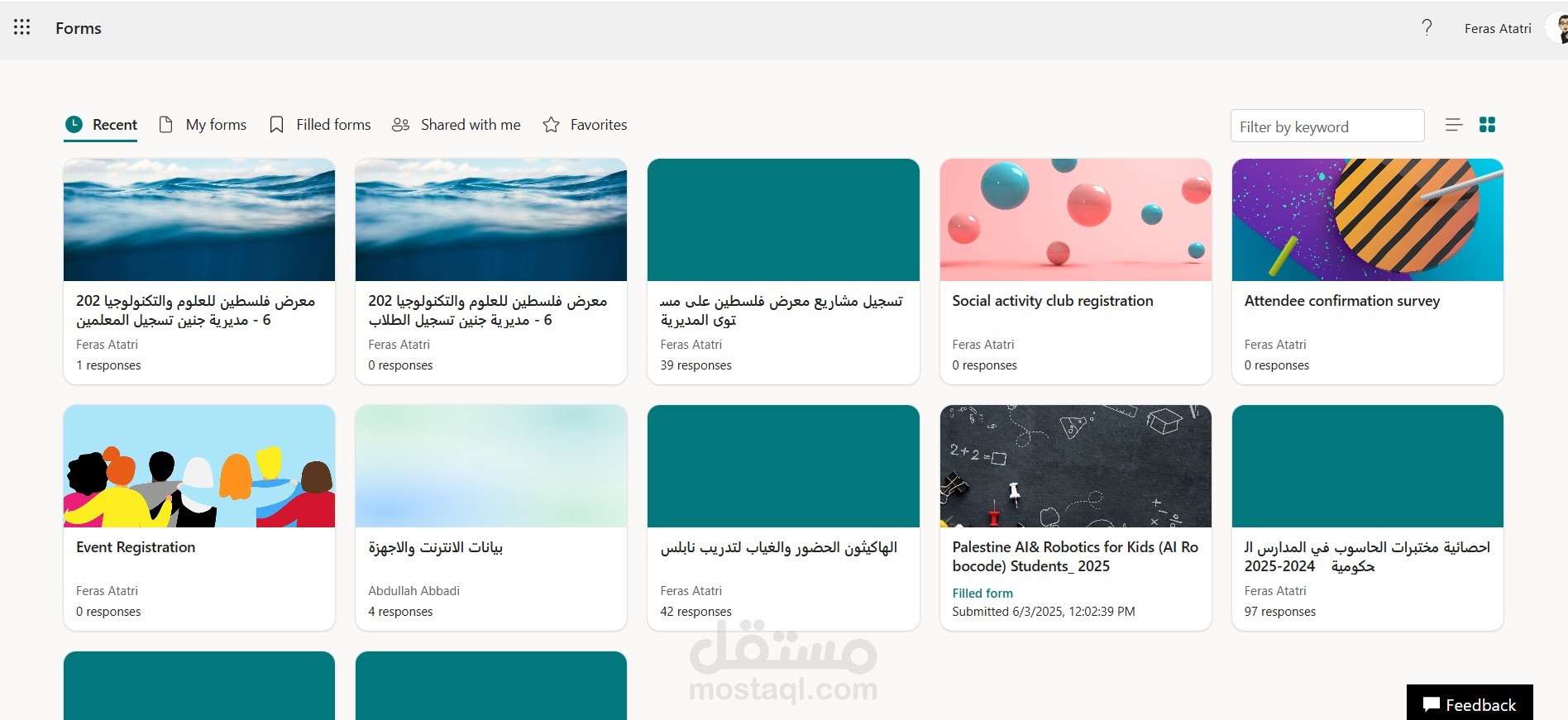Image resolution: width=1568 pixels, height=720 pixels.
Task: Click the Forms app title
Action: click(79, 28)
